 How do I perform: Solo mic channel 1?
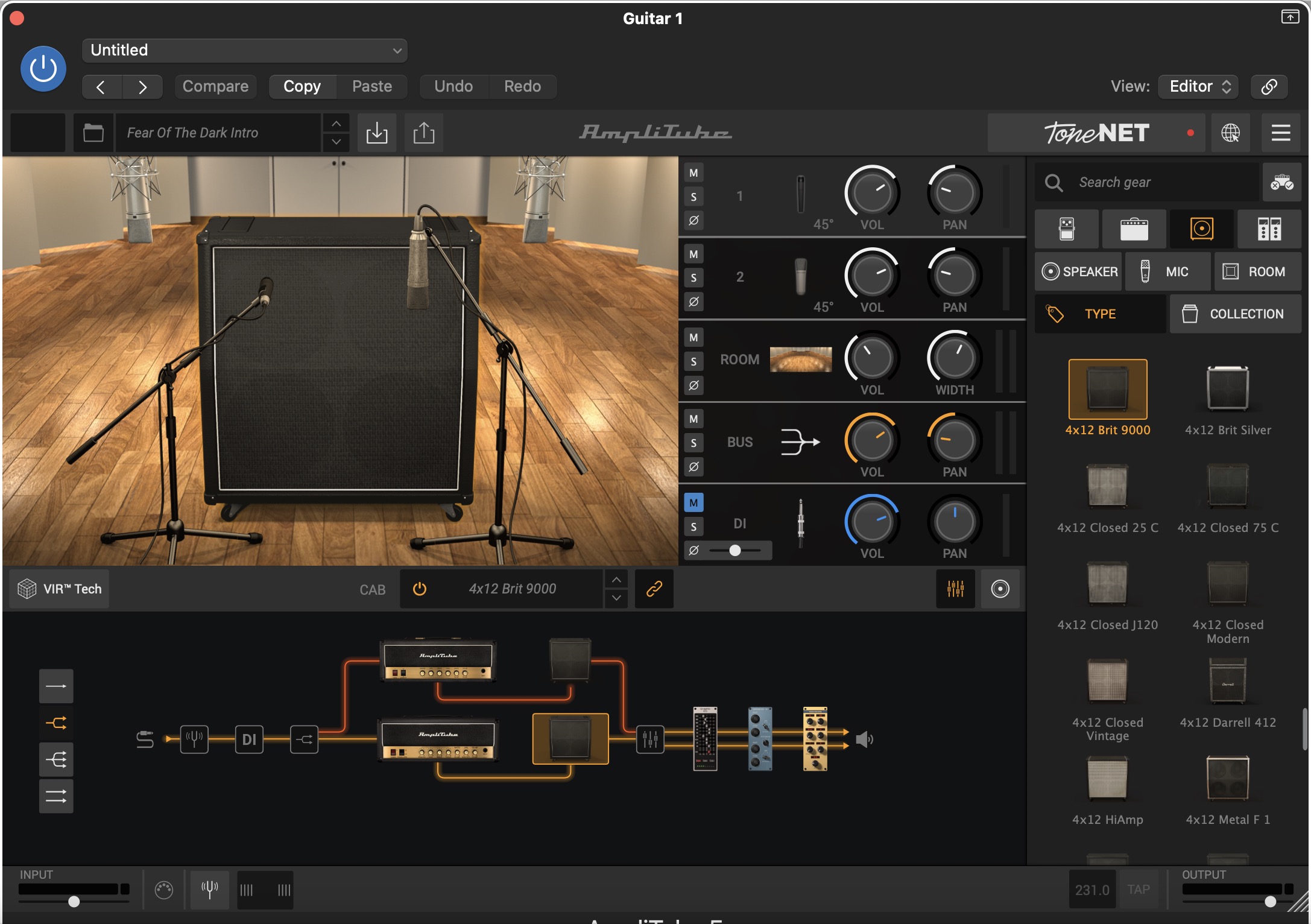click(x=693, y=197)
